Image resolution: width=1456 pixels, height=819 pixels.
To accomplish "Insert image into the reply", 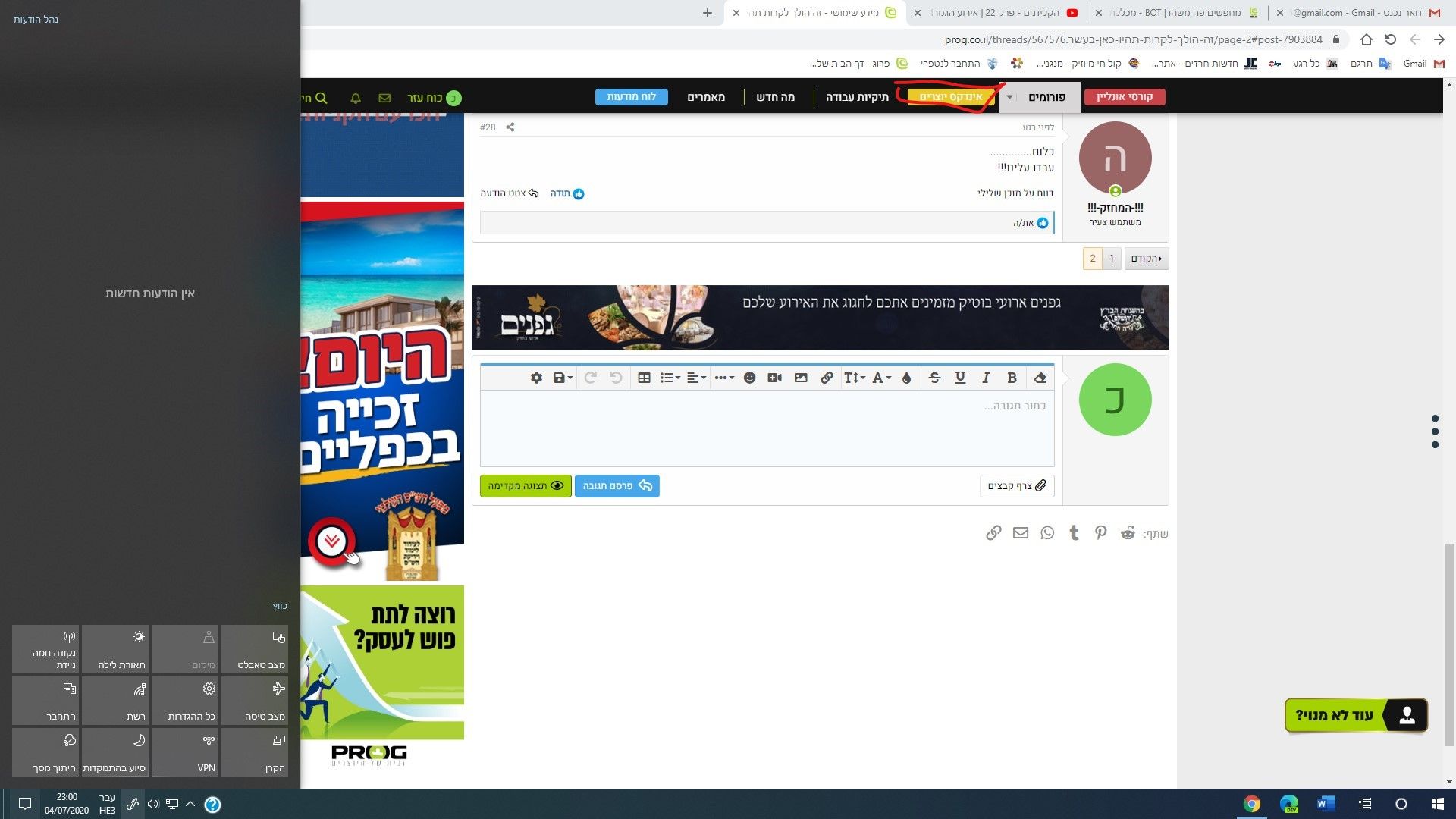I will click(x=801, y=378).
